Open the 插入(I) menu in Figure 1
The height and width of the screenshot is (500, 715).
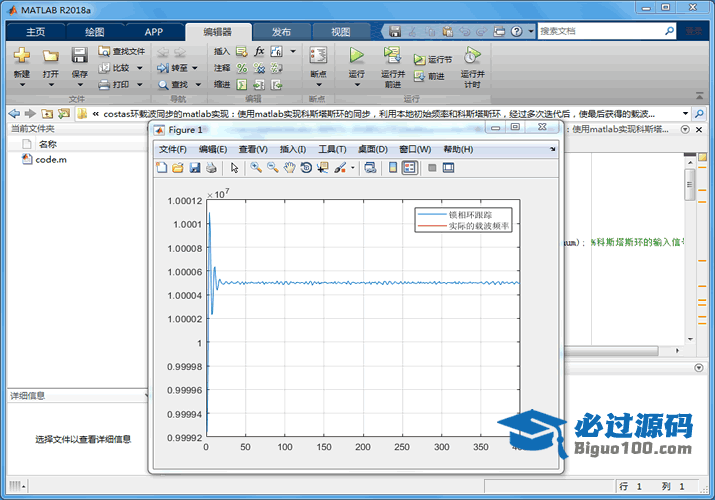pos(293,149)
